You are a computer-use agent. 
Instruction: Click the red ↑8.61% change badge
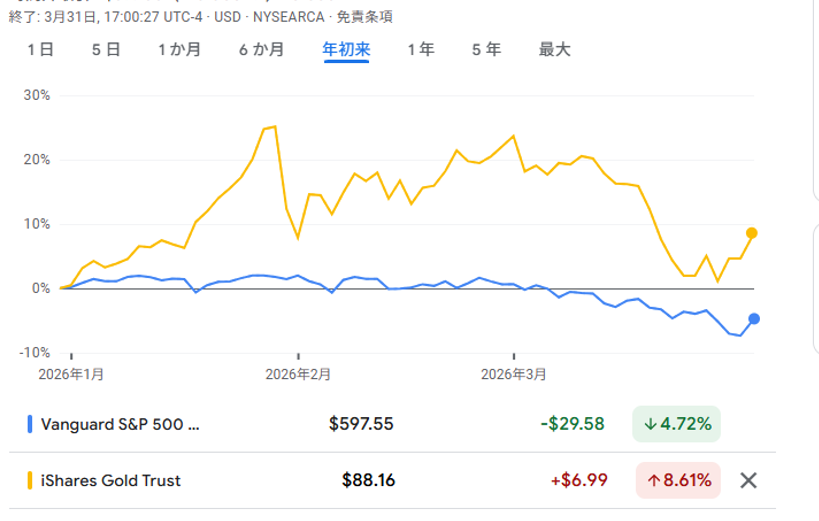[x=676, y=481]
